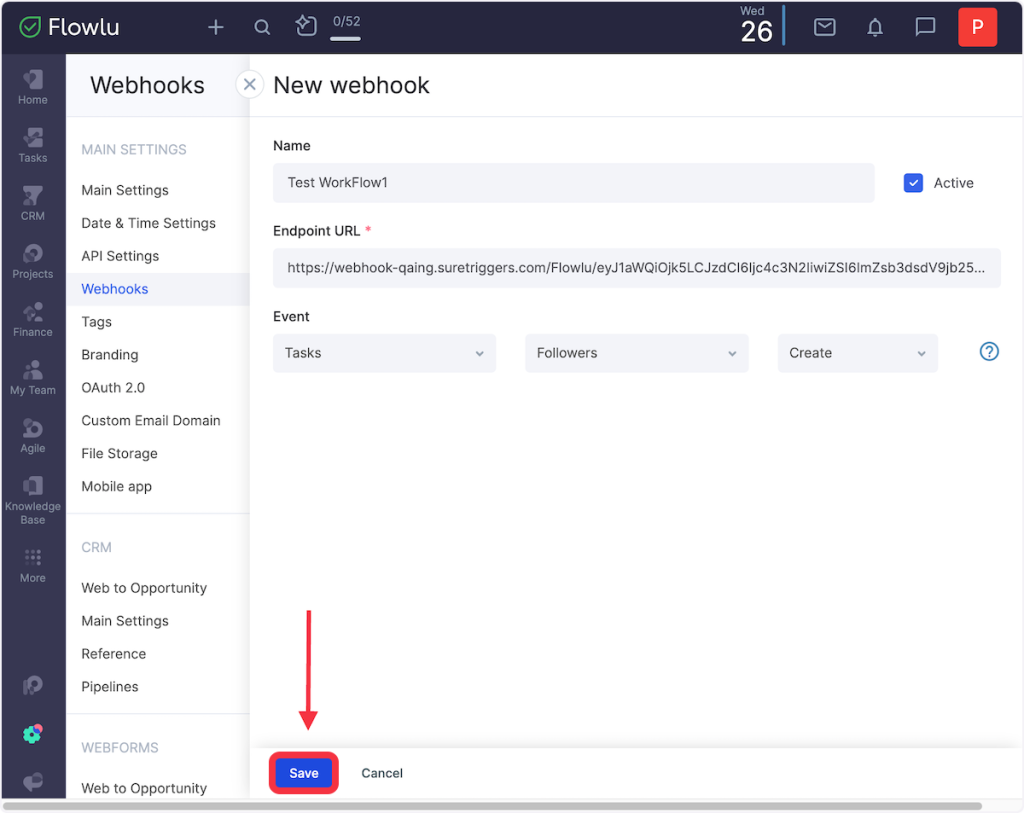Open notifications bell icon
Screen dimensions: 1024x813
tap(875, 27)
